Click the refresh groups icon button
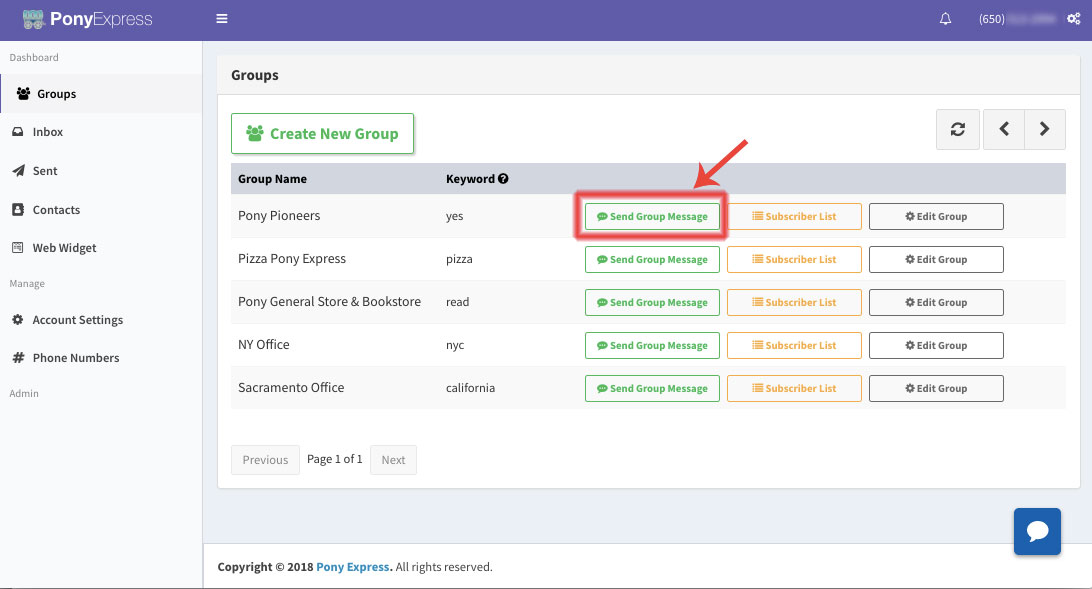Viewport: 1092px width, 589px height. (958, 129)
